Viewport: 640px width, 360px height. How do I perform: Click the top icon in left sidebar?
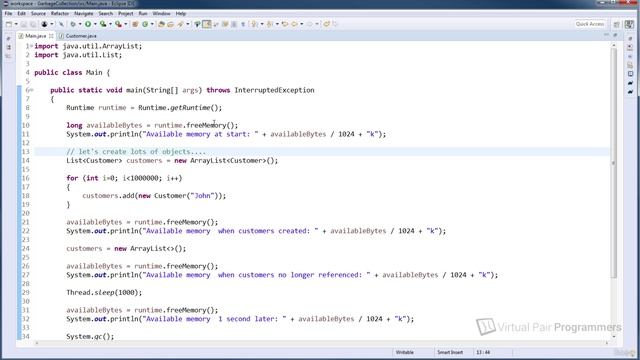pos(9,38)
